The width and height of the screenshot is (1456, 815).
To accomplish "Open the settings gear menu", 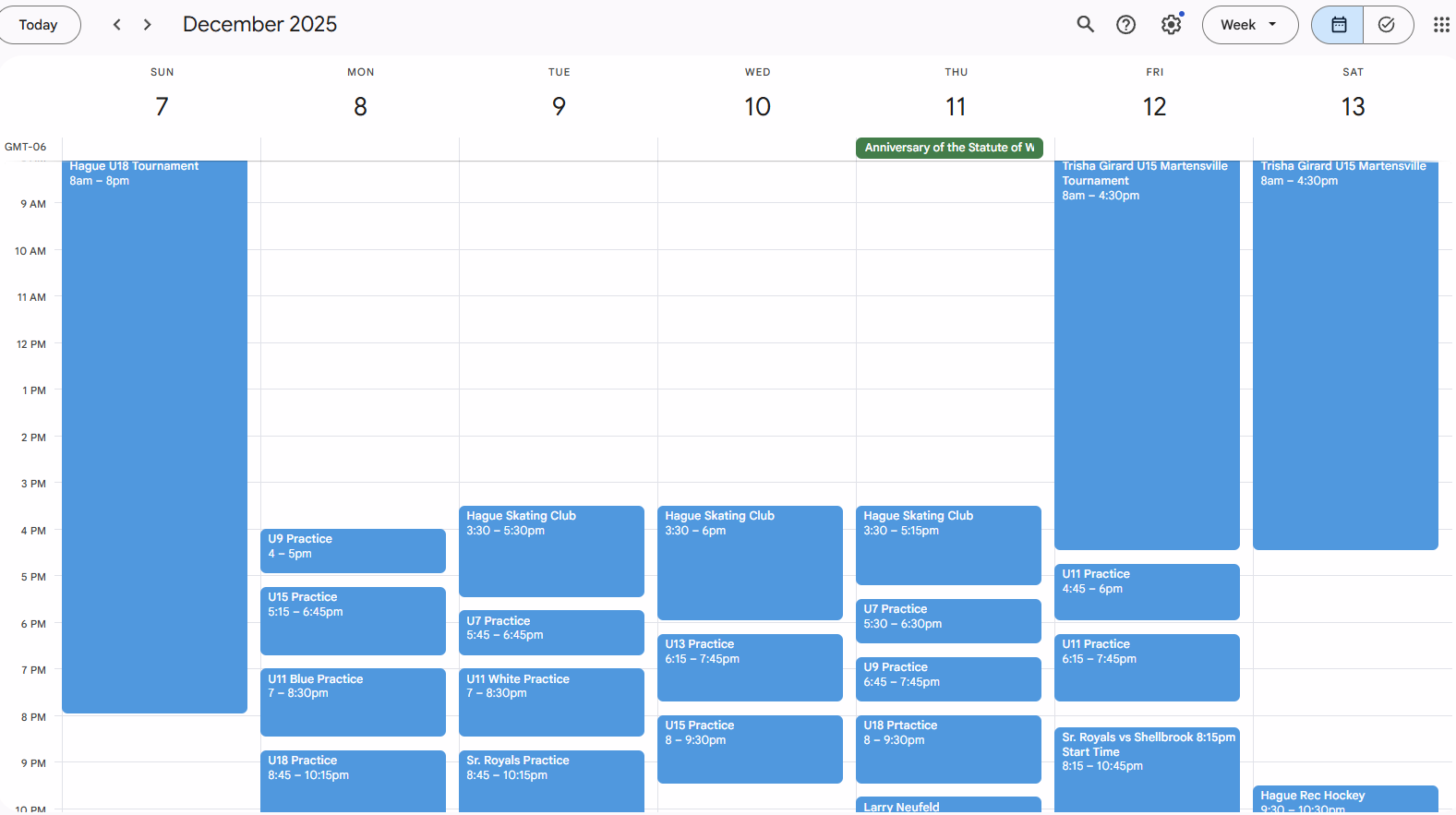I will (x=1171, y=25).
